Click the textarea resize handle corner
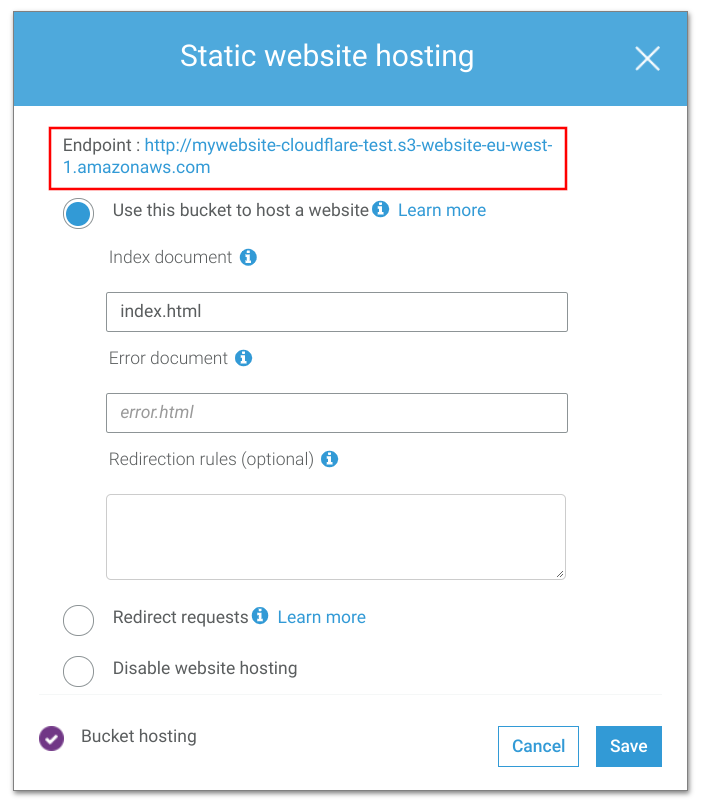 [560, 573]
